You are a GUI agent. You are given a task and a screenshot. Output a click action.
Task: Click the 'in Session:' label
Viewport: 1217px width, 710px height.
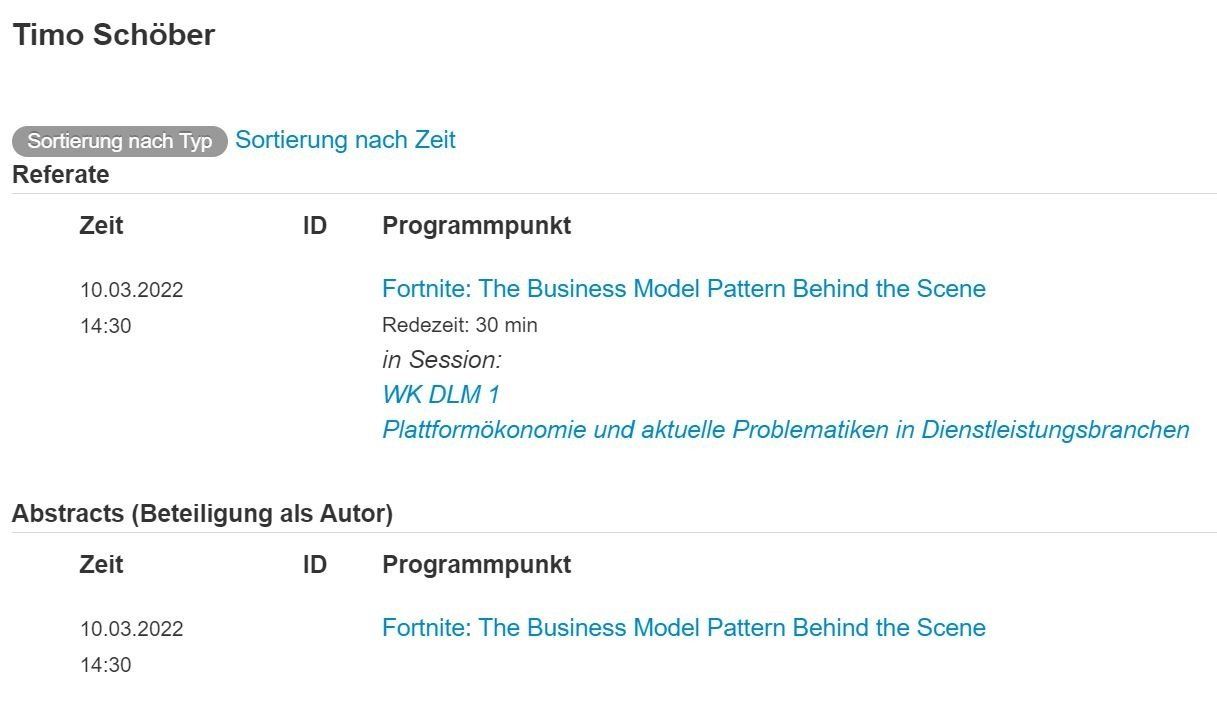click(441, 359)
